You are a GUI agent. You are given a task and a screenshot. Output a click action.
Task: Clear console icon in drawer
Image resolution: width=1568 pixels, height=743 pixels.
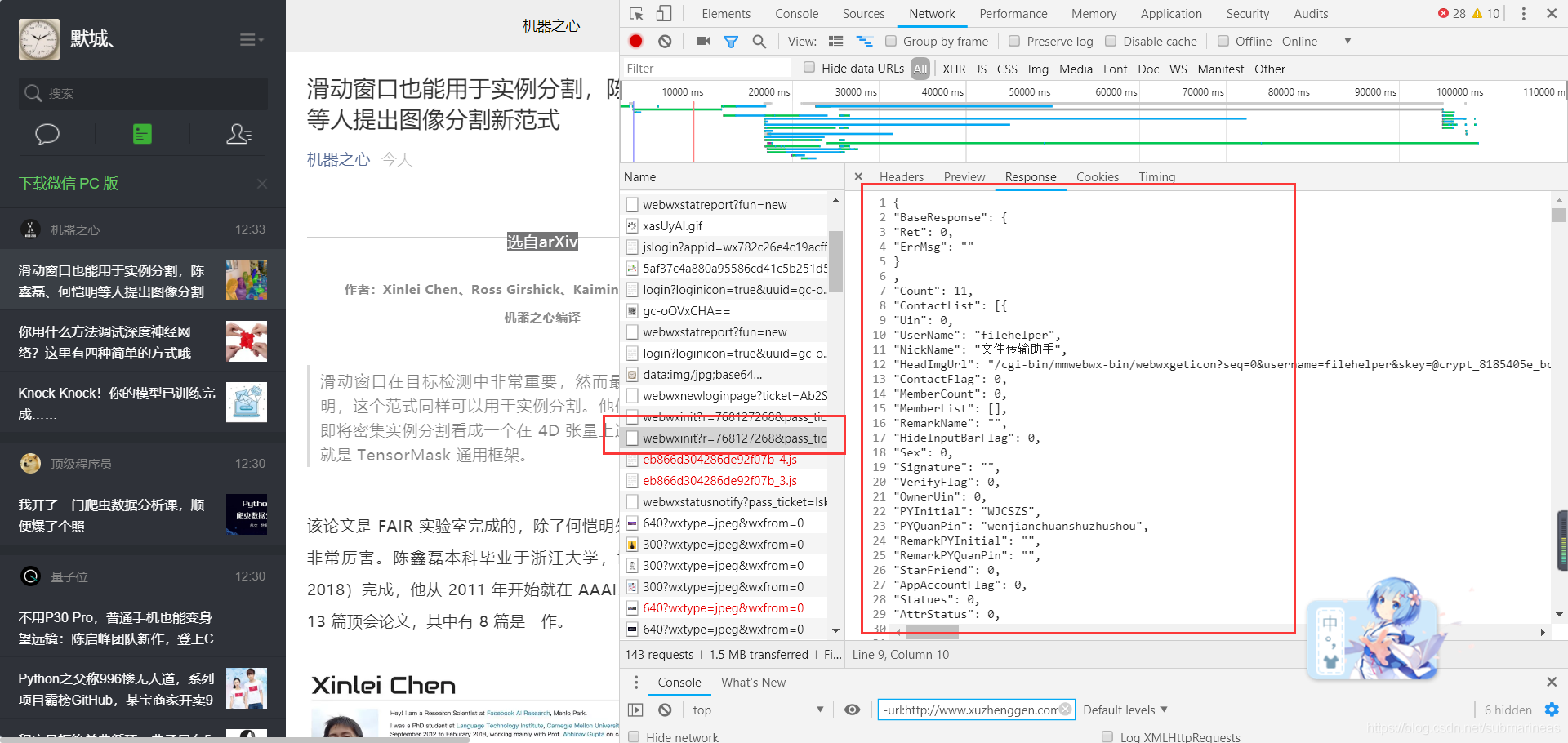[665, 710]
